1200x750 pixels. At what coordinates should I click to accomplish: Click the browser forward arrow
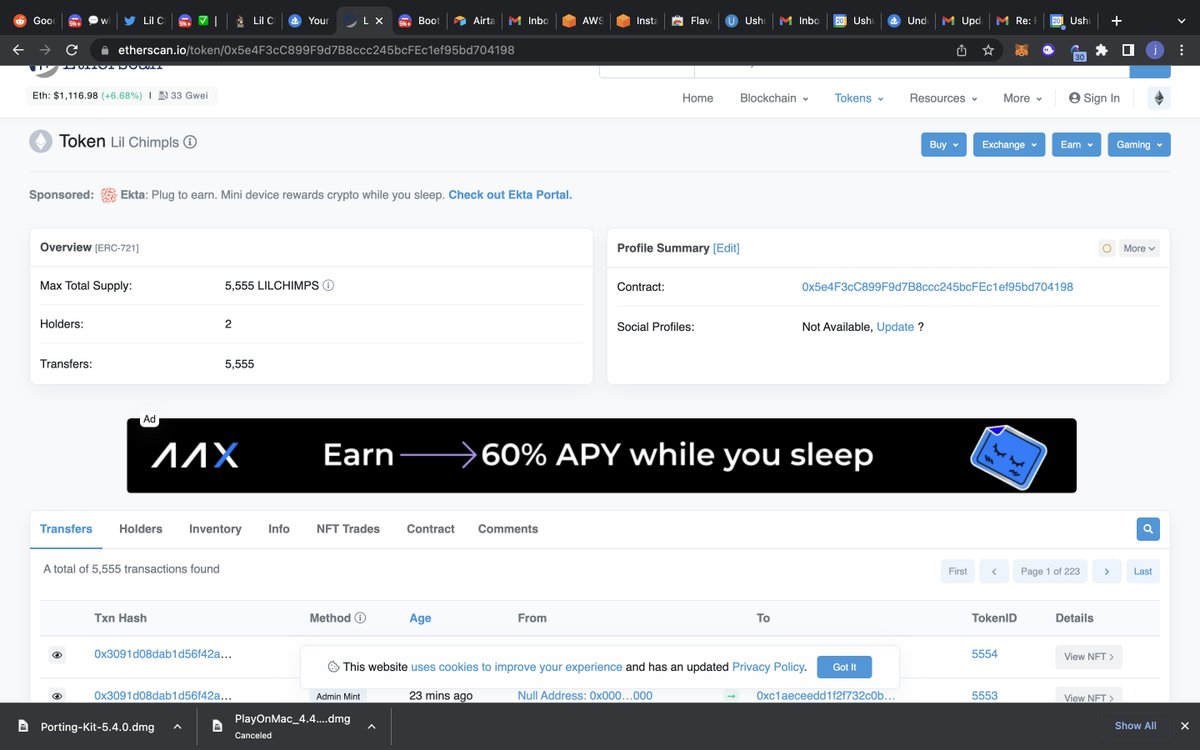[x=46, y=49]
